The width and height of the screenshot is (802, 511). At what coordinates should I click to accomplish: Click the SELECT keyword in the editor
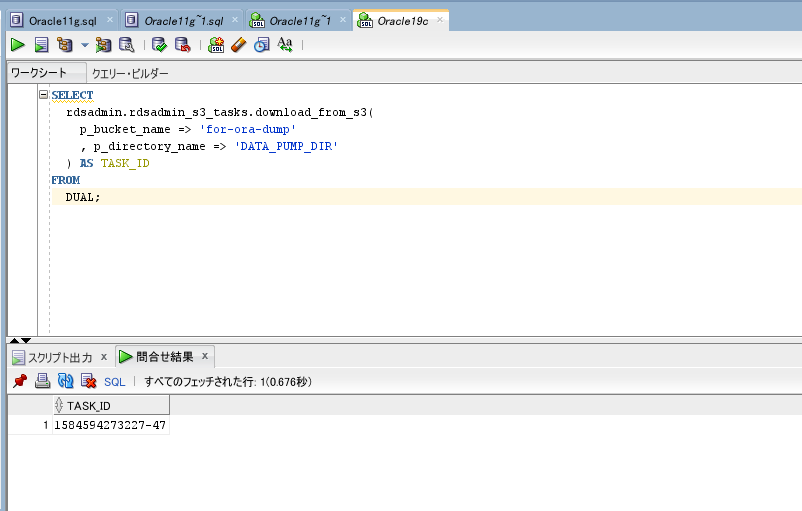click(72, 95)
